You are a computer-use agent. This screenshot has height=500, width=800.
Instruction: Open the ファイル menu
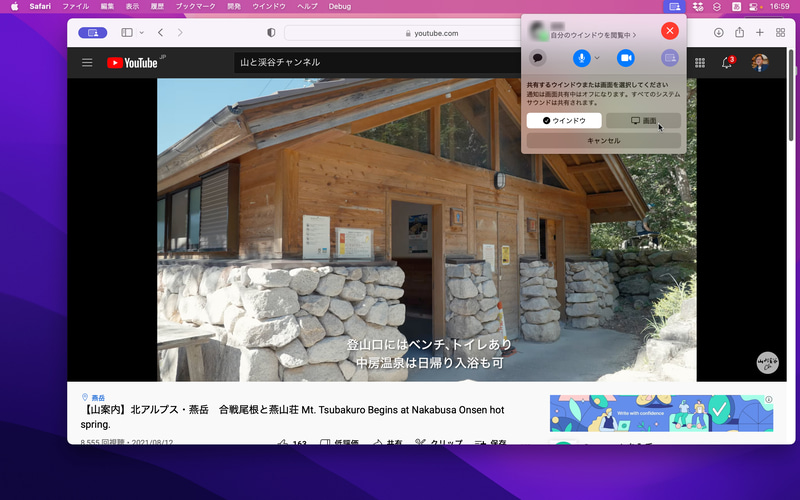(76, 7)
